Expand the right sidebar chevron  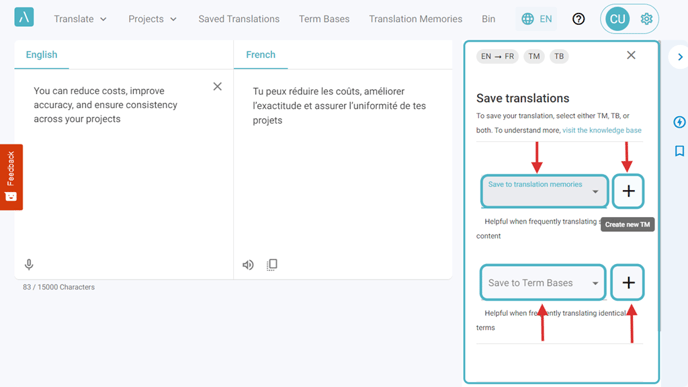[x=680, y=57]
